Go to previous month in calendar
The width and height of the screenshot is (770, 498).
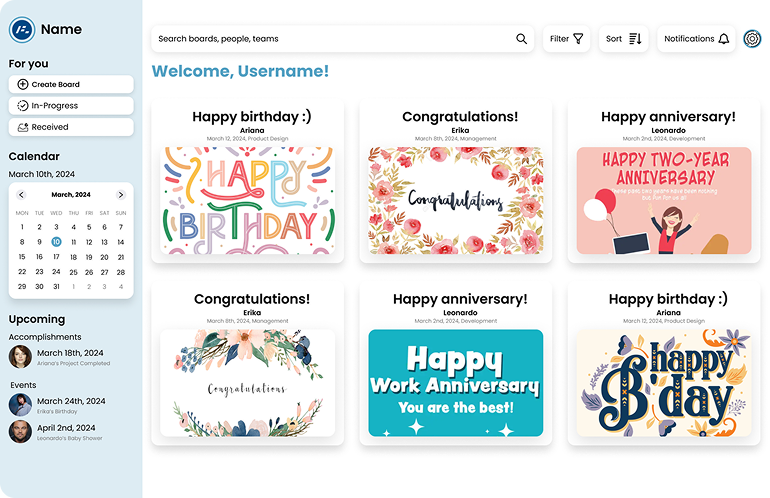(x=21, y=195)
